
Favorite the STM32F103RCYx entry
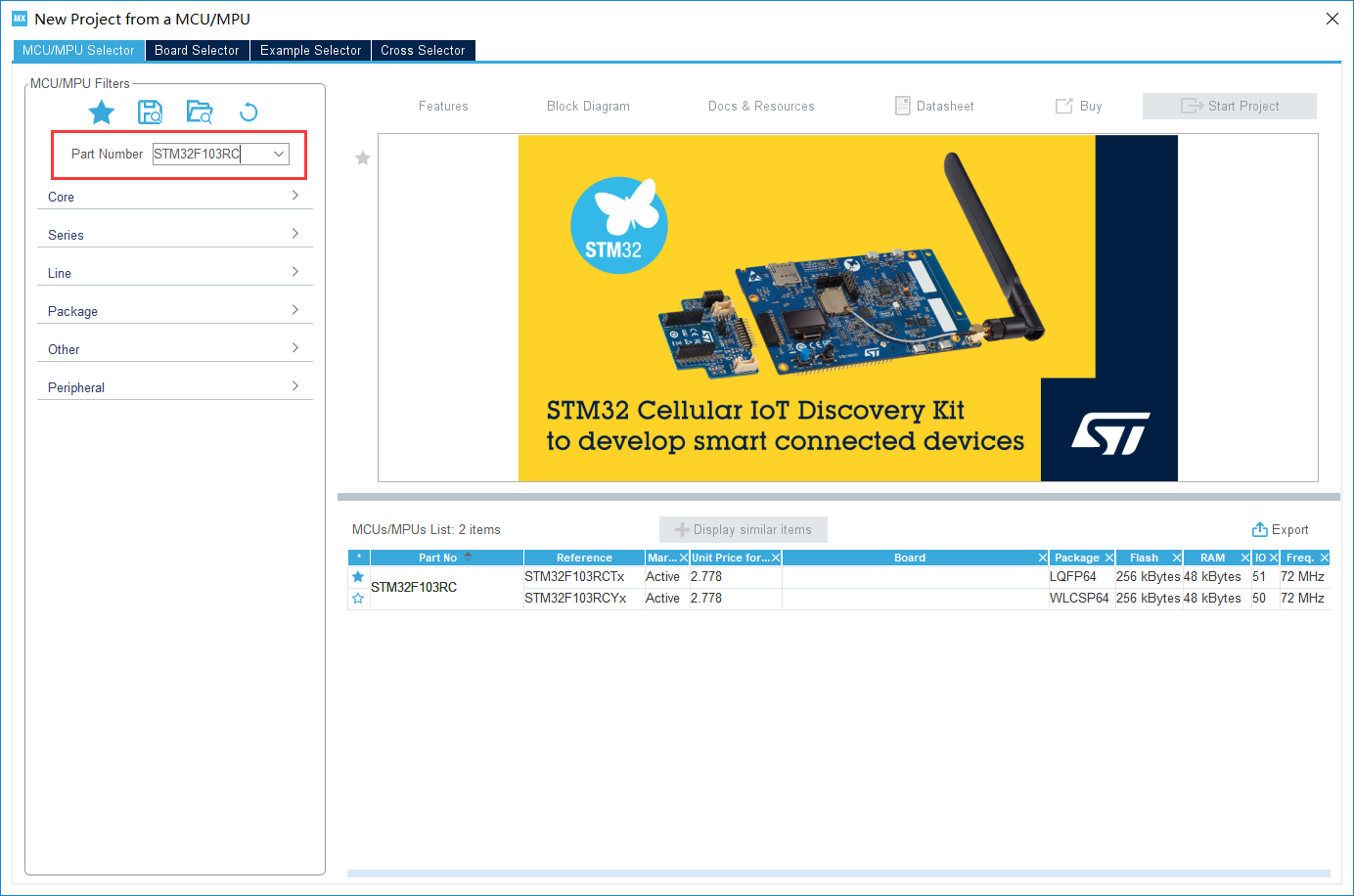358,598
